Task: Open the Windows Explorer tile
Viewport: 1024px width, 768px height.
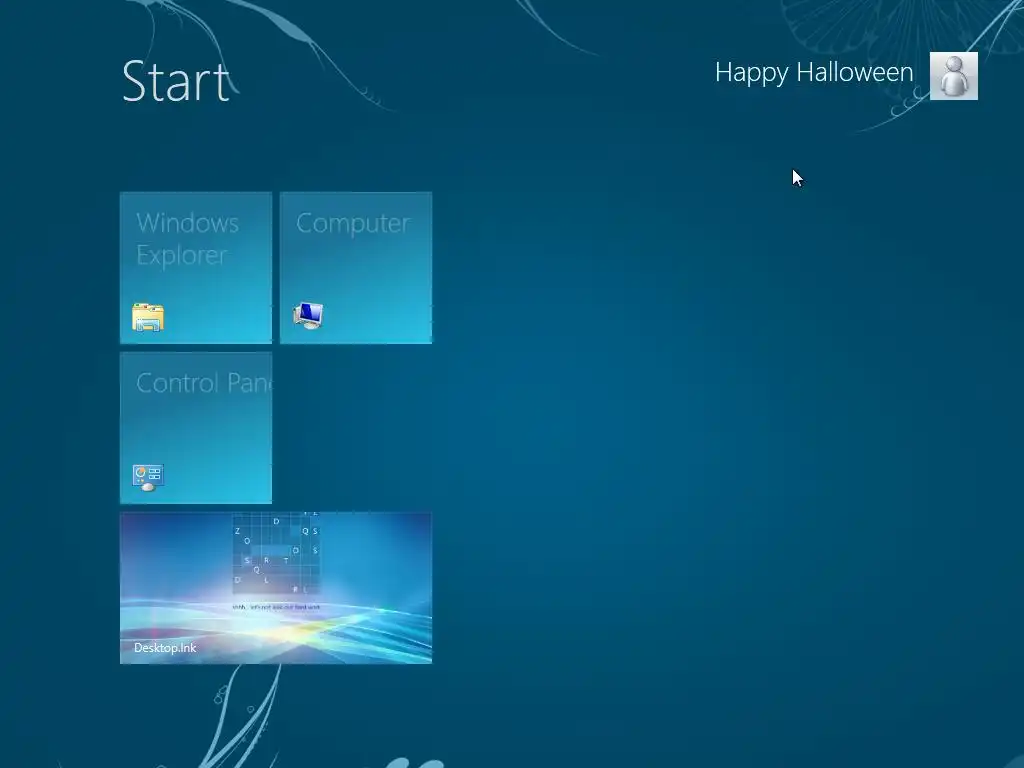Action: pos(196,268)
